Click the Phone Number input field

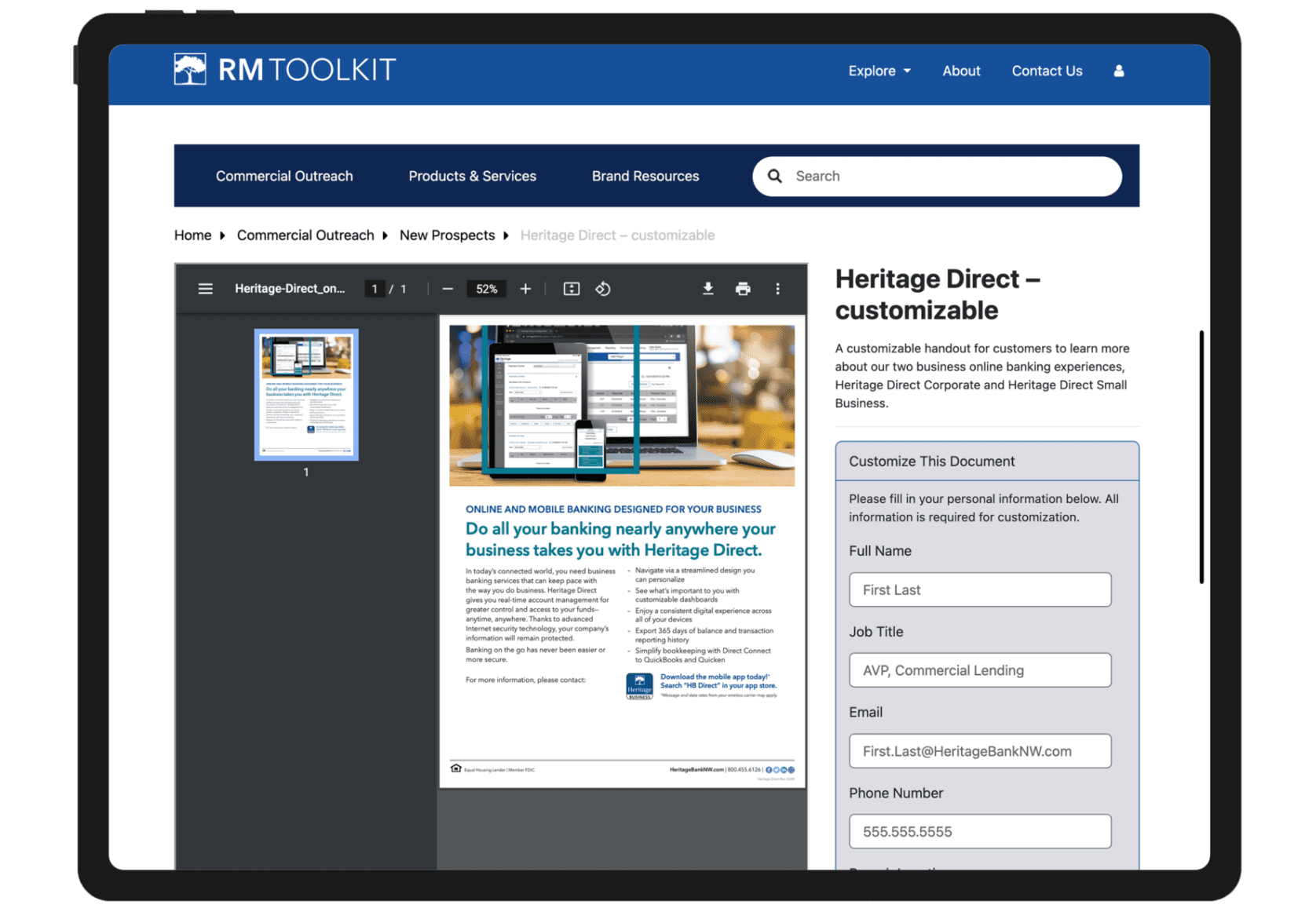(980, 832)
